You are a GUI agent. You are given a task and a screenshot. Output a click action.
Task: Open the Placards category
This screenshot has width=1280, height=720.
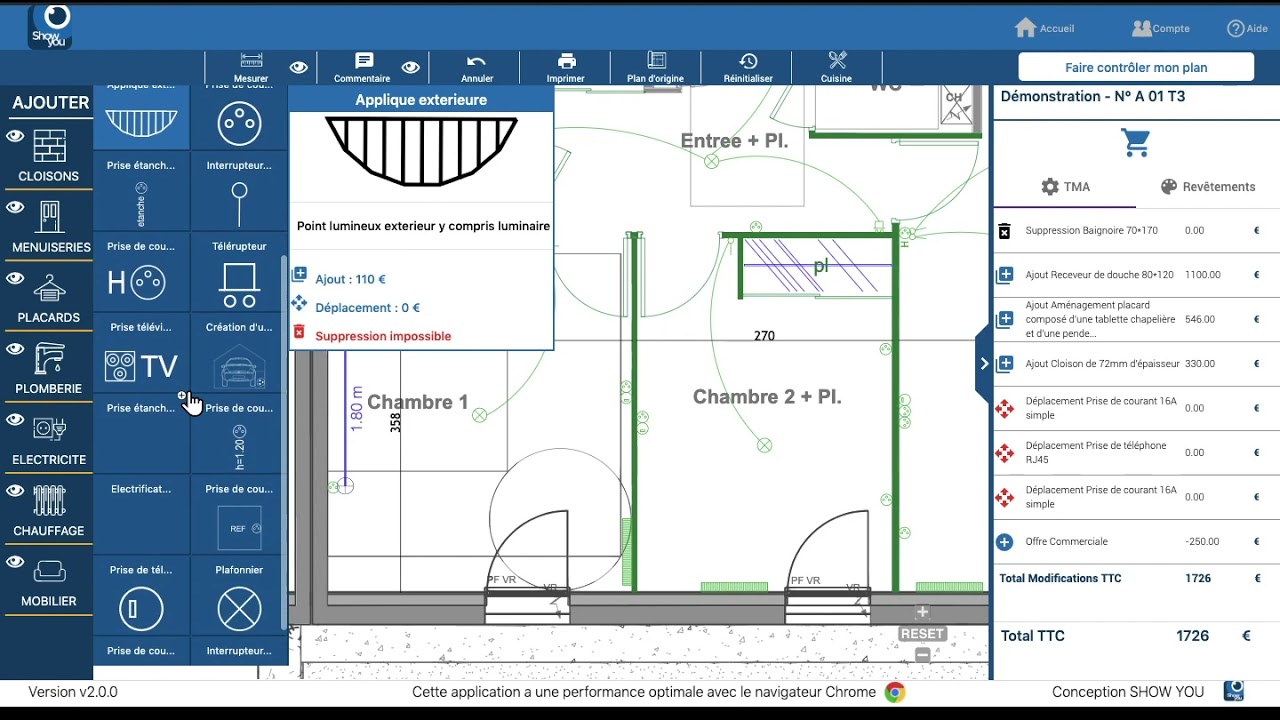tap(48, 298)
